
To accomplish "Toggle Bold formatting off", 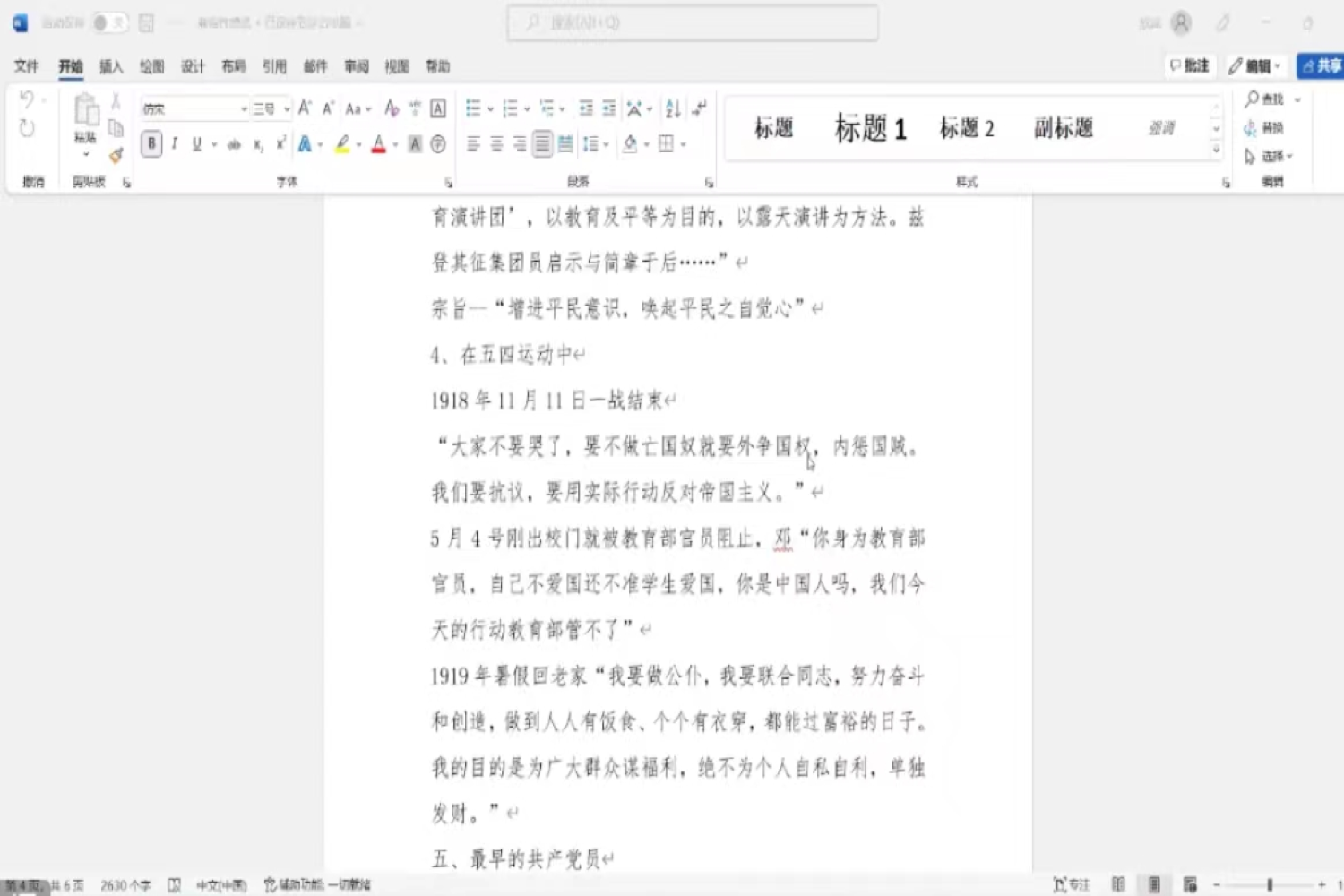I will click(x=151, y=144).
